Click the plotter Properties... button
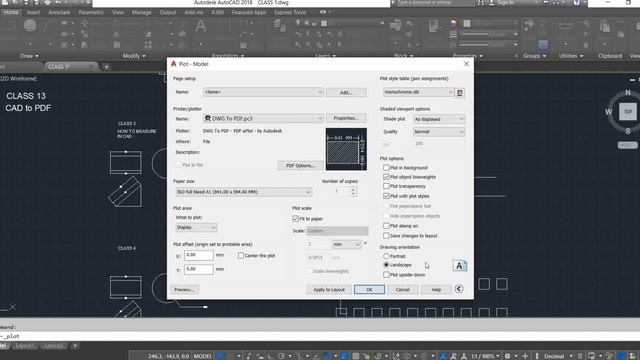 point(346,118)
